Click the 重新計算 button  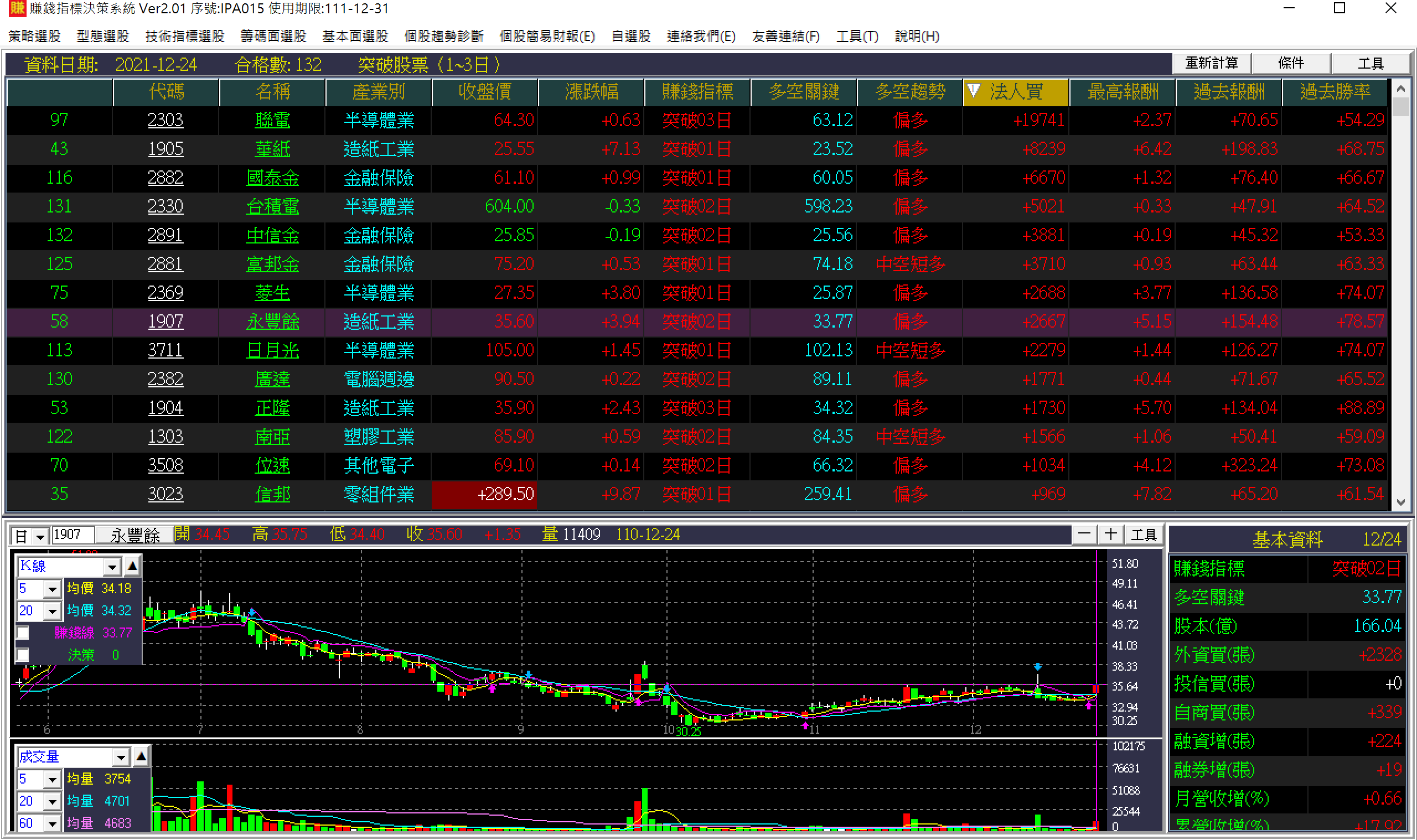[1211, 63]
